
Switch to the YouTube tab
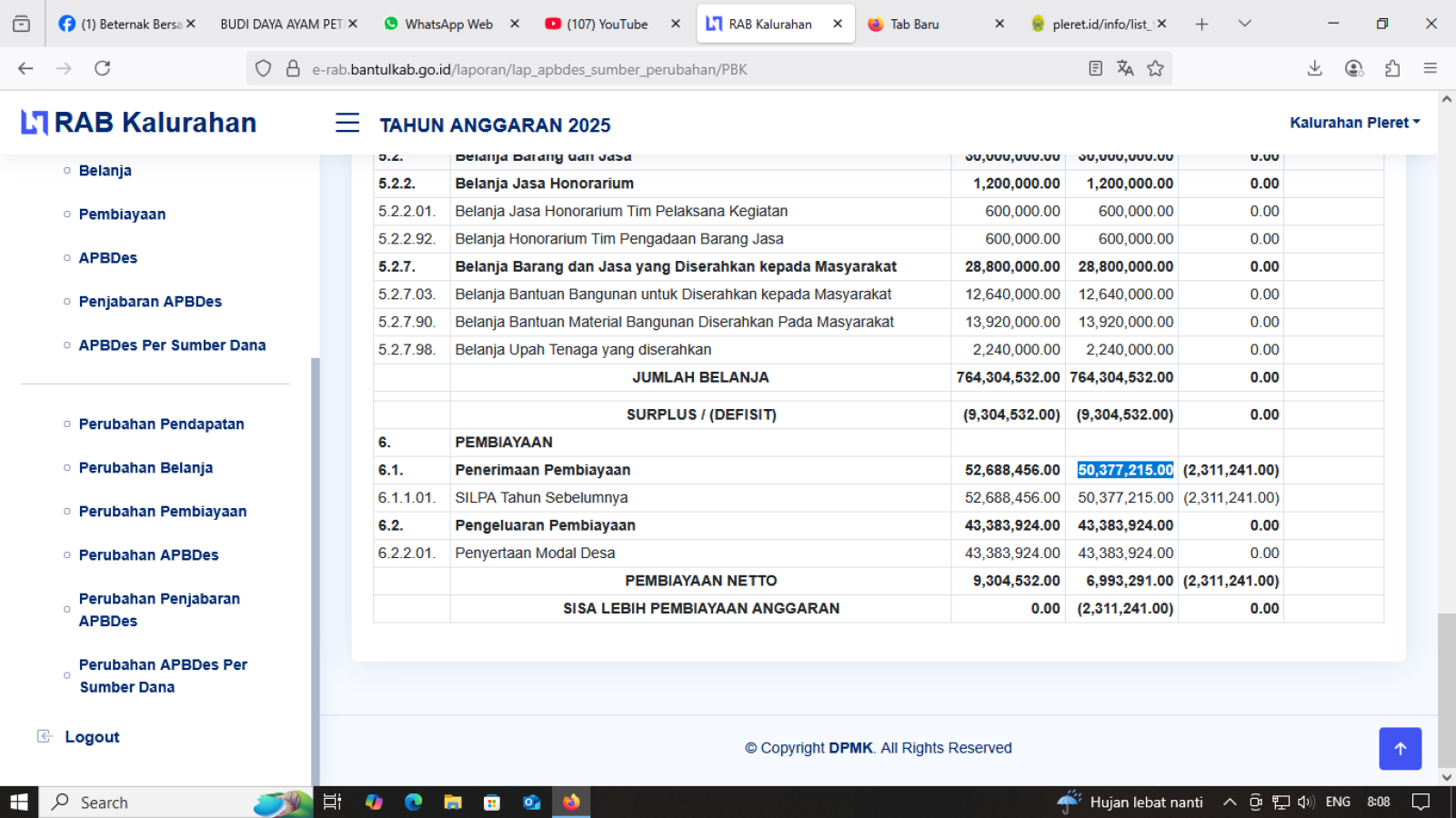[607, 25]
